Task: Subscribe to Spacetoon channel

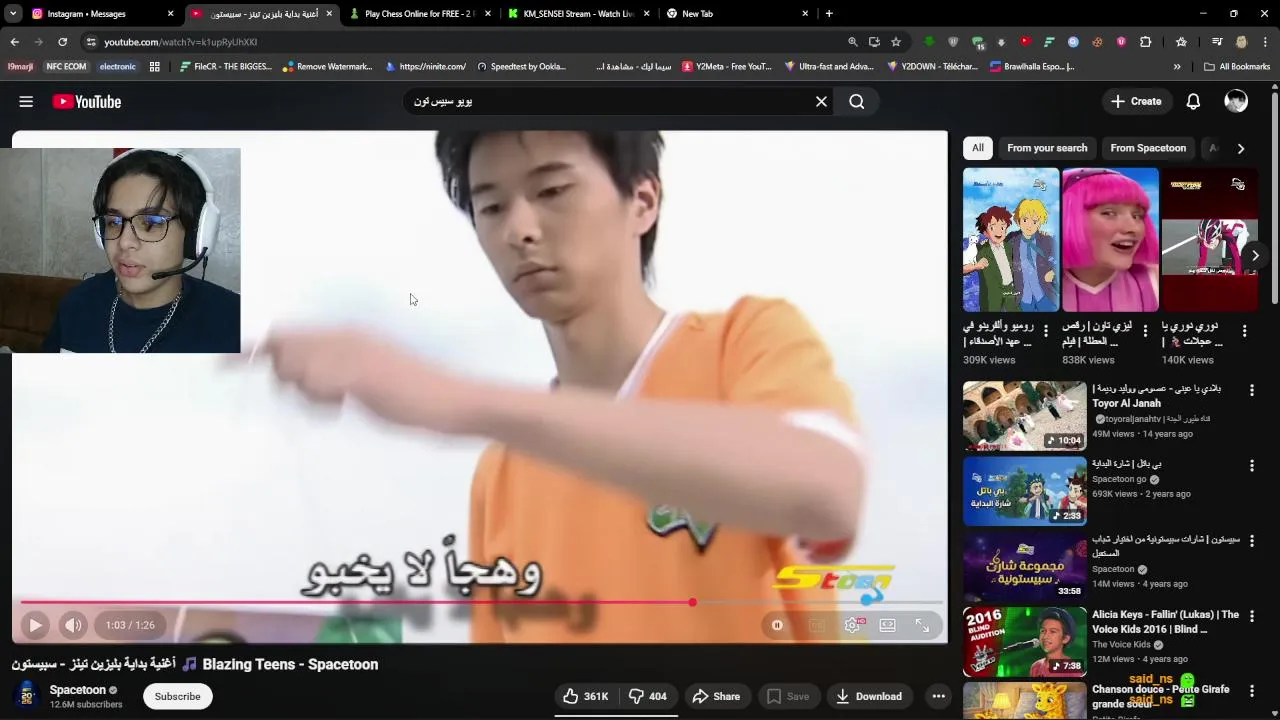Action: [178, 696]
